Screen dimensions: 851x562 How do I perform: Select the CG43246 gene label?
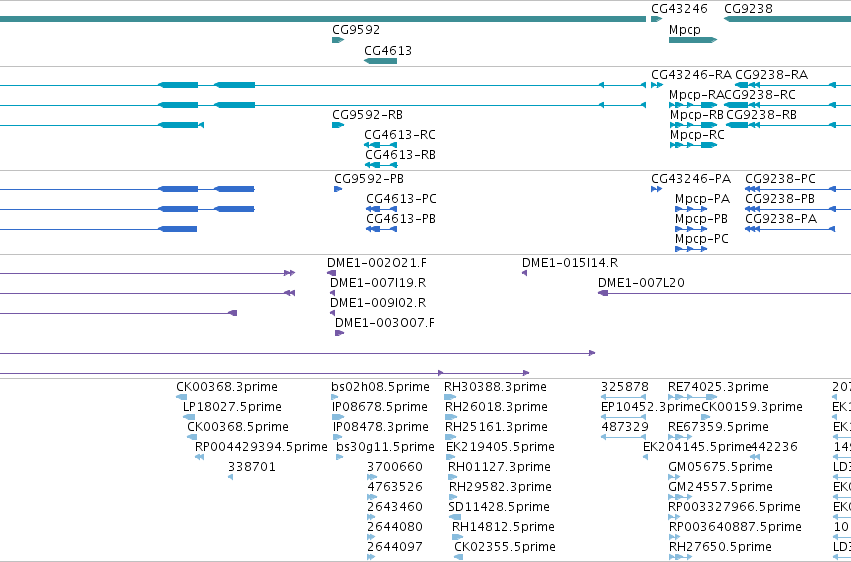(x=679, y=9)
